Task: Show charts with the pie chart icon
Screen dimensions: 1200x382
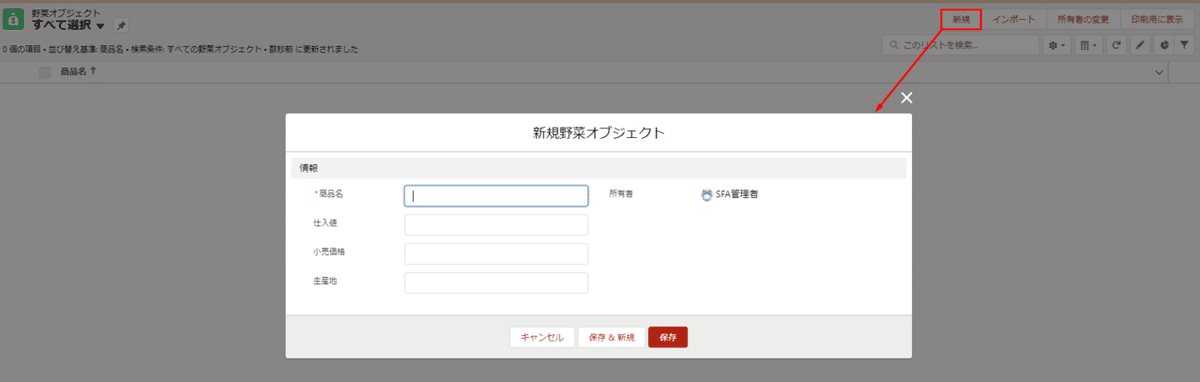Action: click(x=1164, y=45)
